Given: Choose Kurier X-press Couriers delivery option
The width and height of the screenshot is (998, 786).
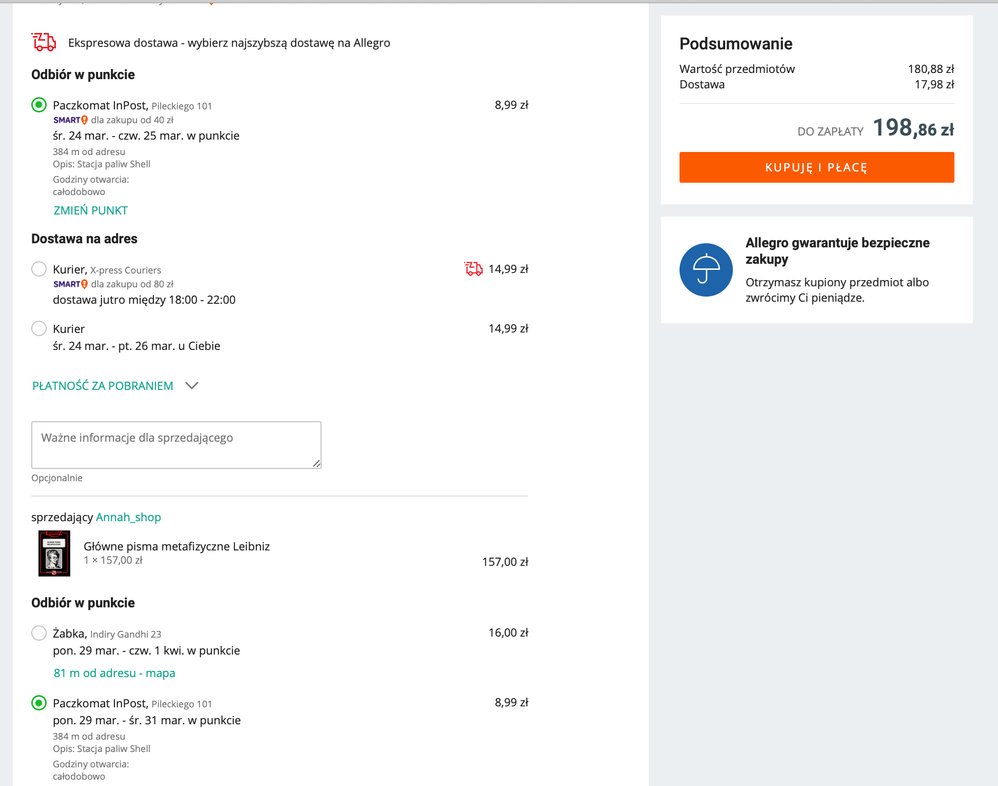Looking at the screenshot, I should click(x=39, y=269).
